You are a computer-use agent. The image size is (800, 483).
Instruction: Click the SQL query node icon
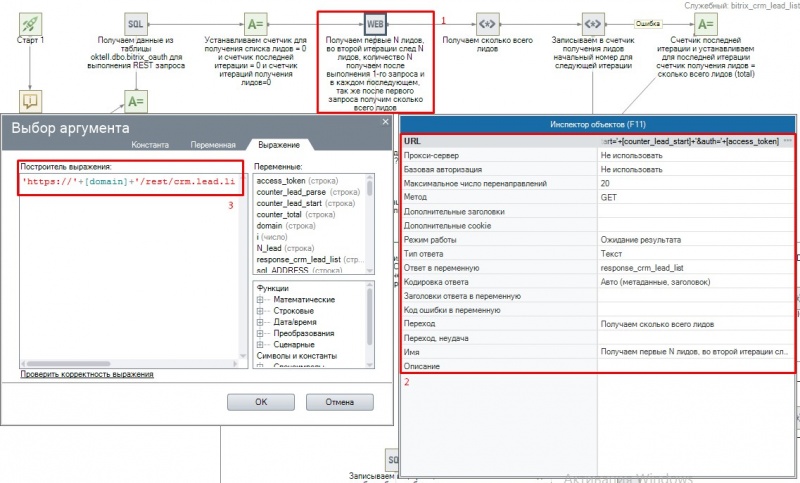[136, 24]
